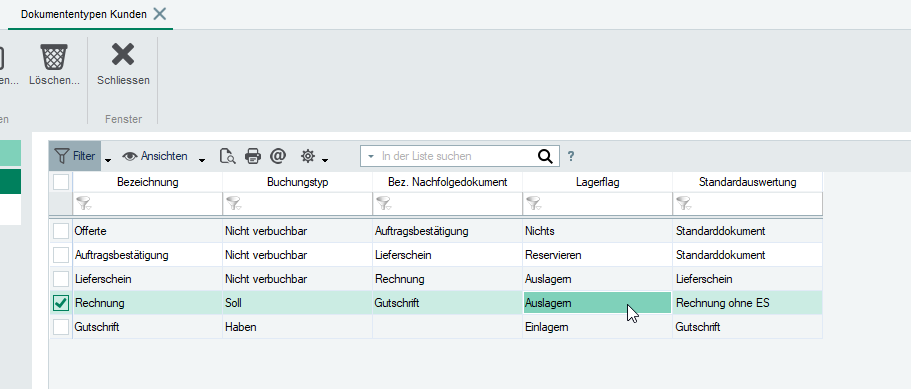
Task: Expand the Ansichten dropdown arrow
Action: click(202, 160)
